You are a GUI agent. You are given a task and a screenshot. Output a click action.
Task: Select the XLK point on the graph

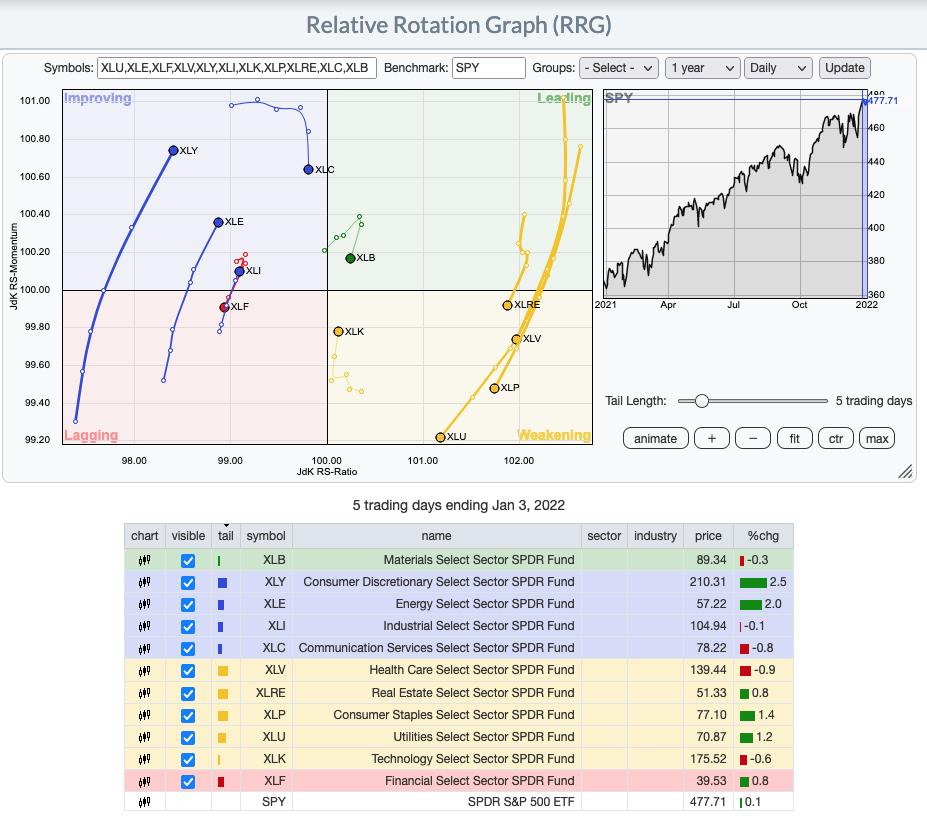[338, 332]
